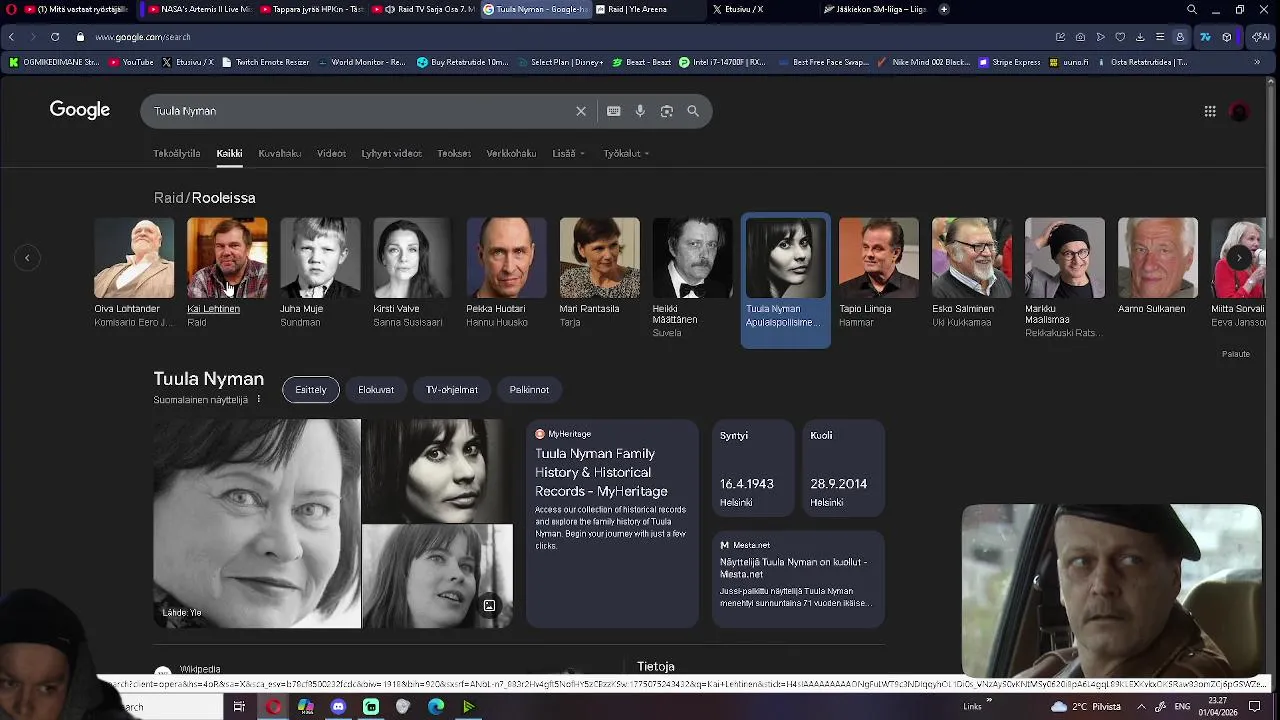Click the Google search input field

coord(360,111)
